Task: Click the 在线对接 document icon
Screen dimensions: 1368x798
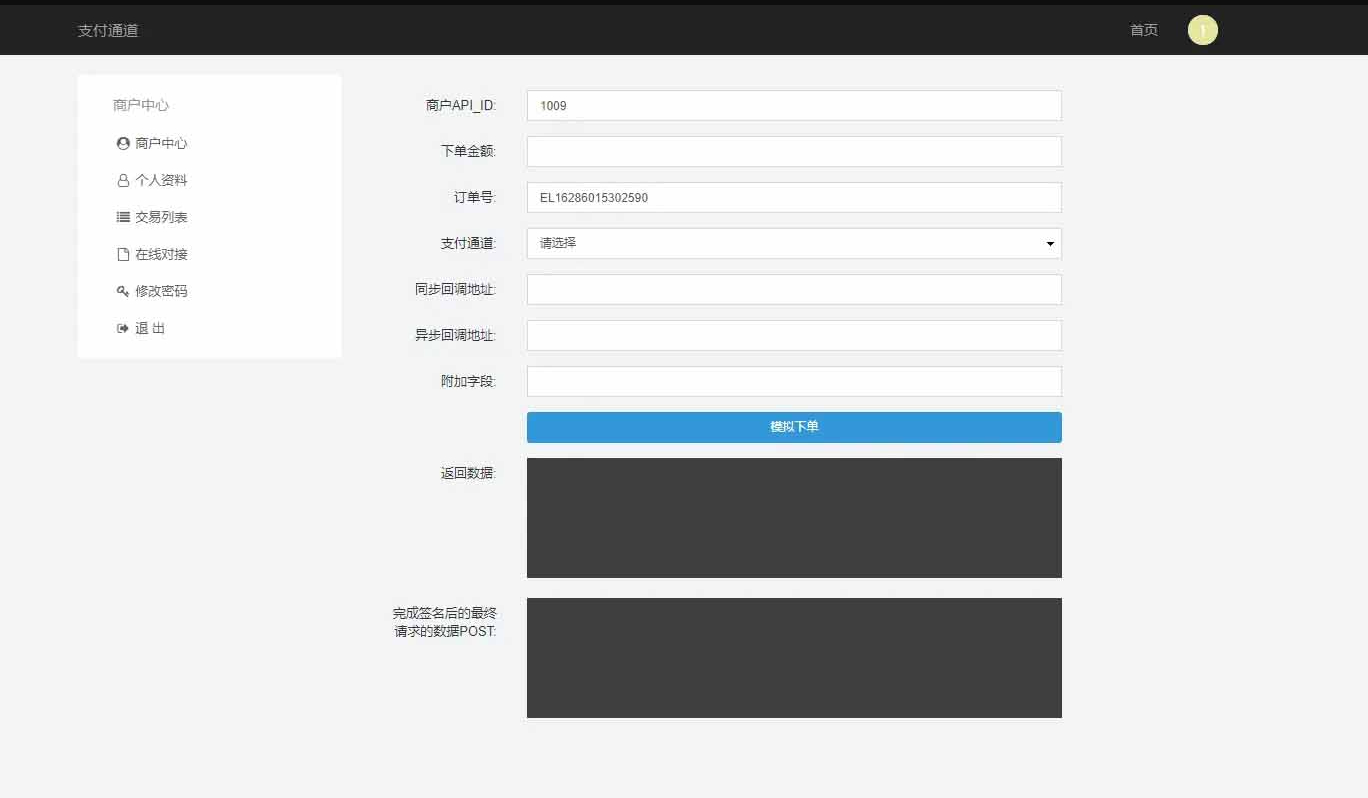Action: point(122,254)
